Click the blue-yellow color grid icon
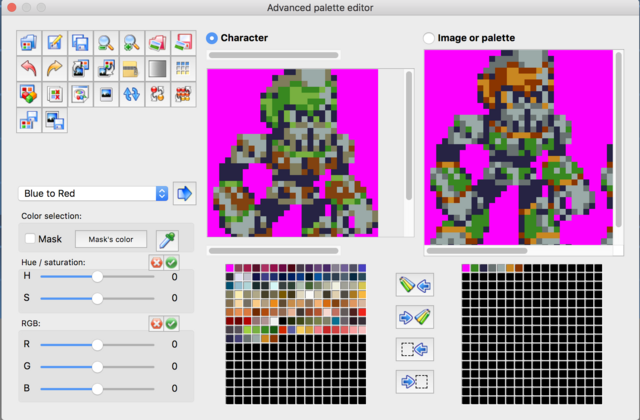This screenshot has width=640, height=420. point(183,69)
